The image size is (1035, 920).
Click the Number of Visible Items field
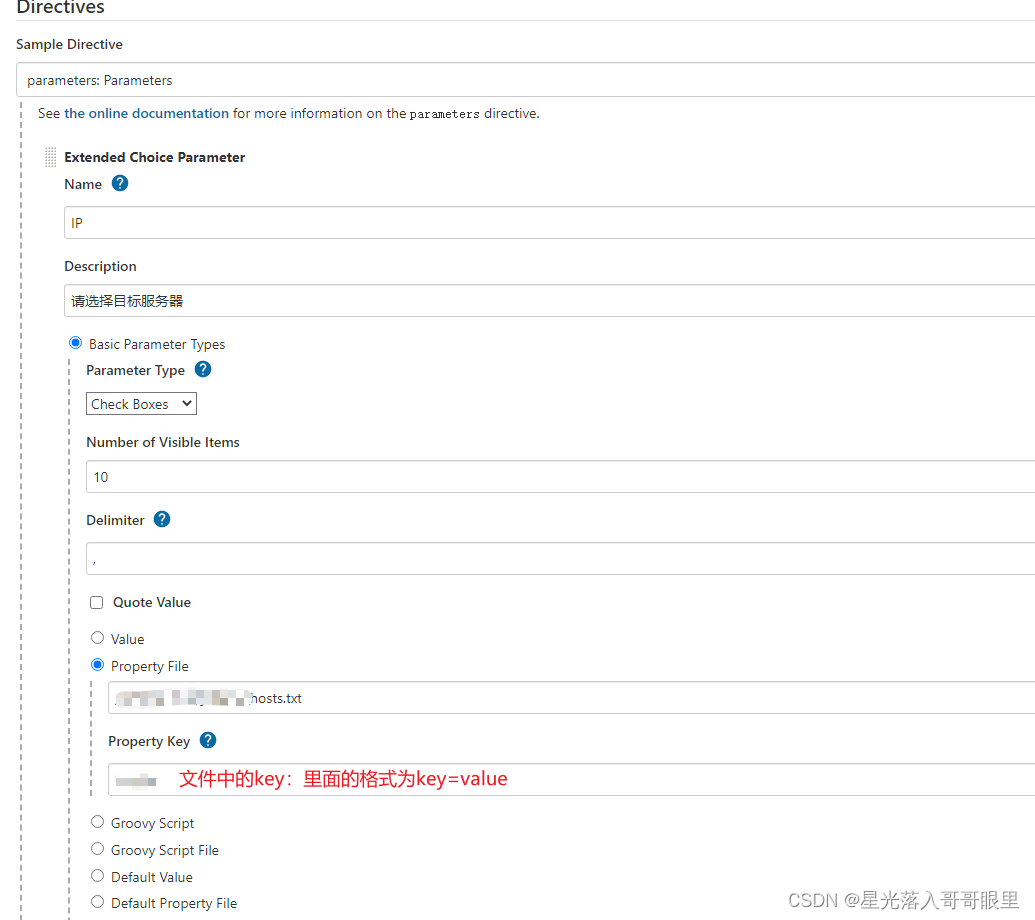(400, 476)
